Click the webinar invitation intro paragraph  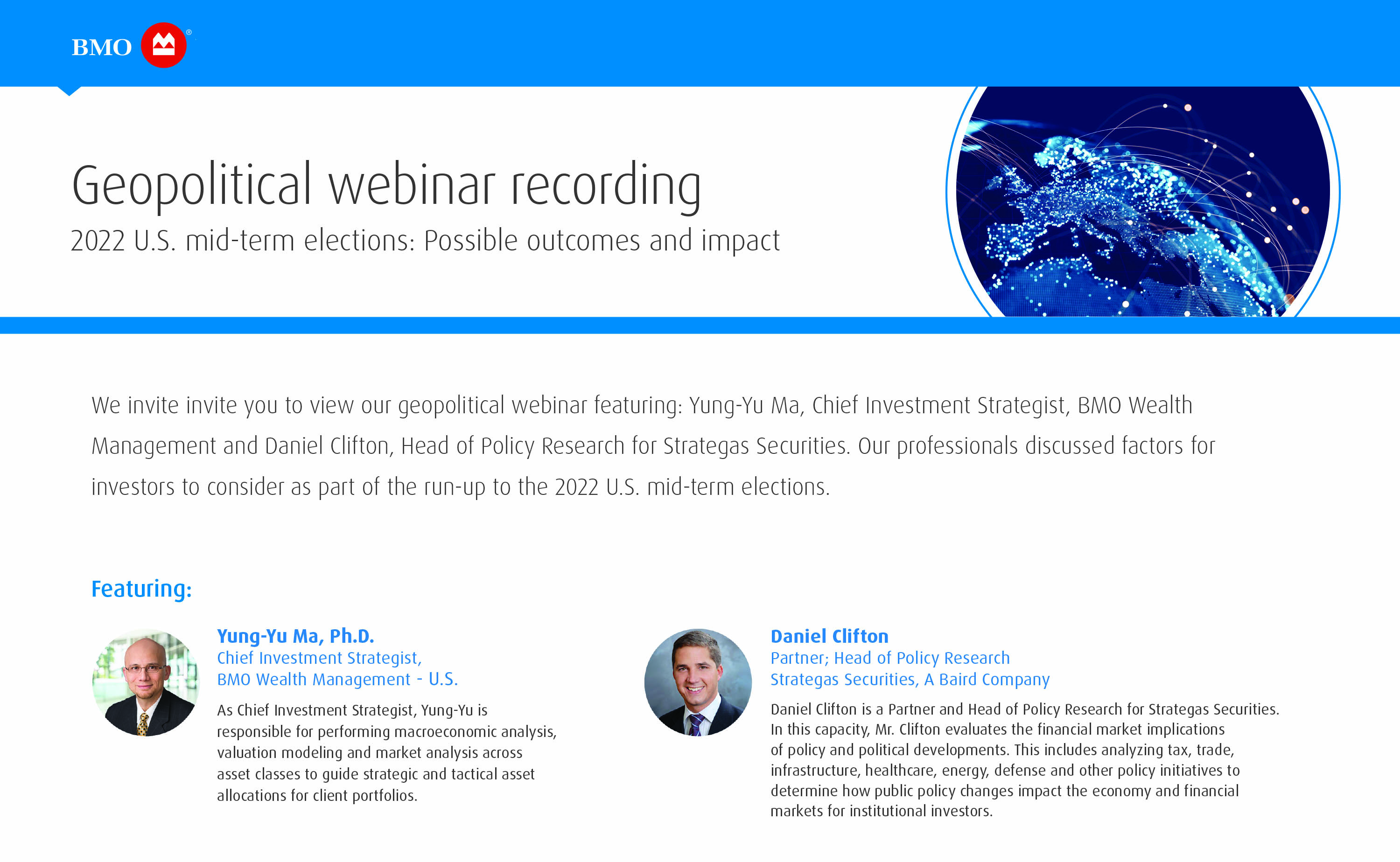[653, 446]
